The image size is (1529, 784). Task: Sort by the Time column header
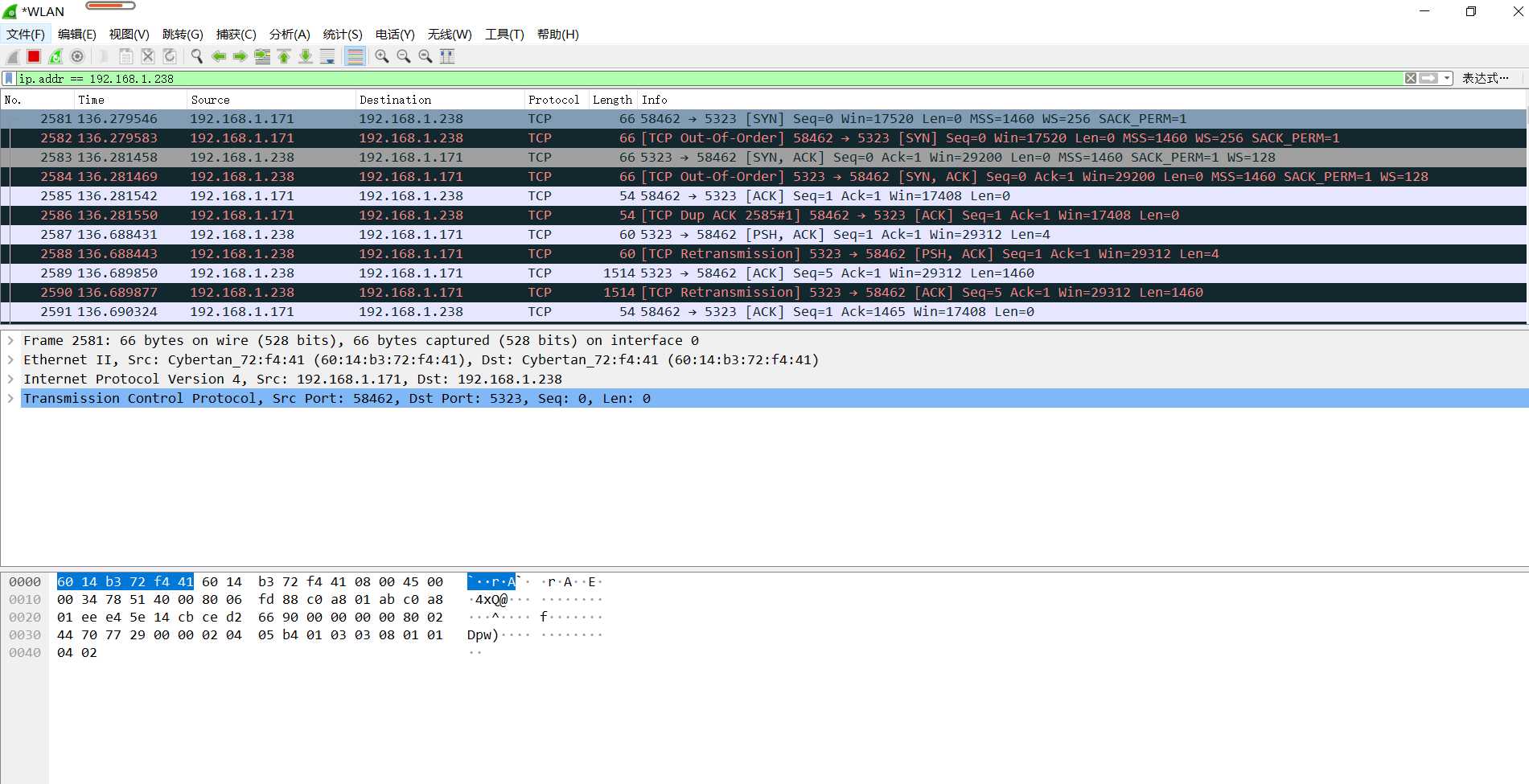[130, 100]
